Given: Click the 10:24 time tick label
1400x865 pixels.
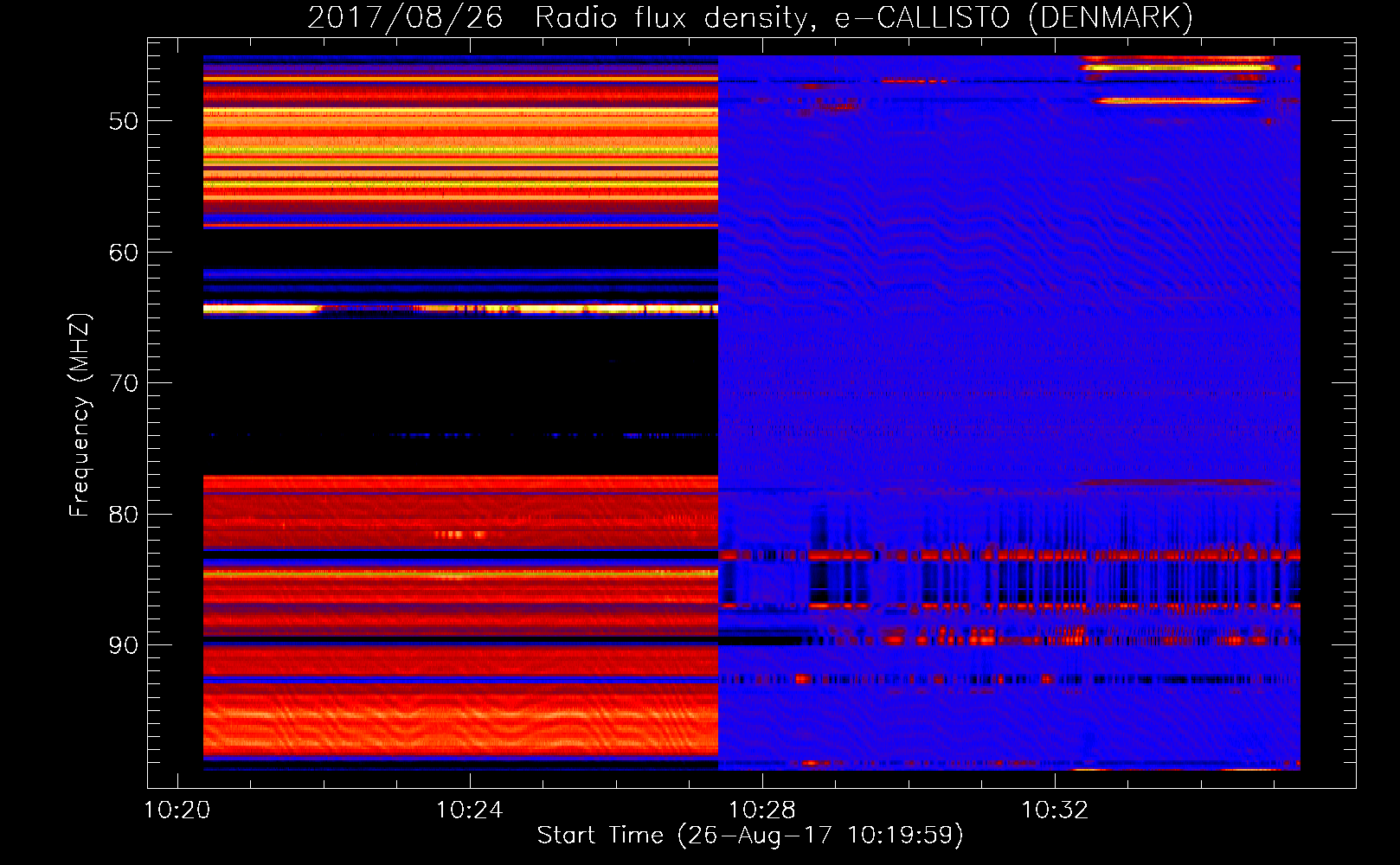Looking at the screenshot, I should pos(470,811).
